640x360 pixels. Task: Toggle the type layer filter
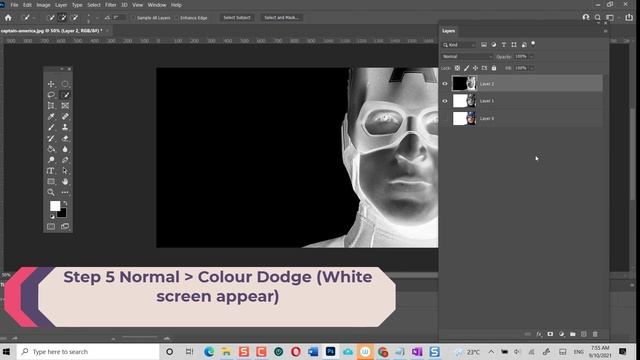click(504, 45)
